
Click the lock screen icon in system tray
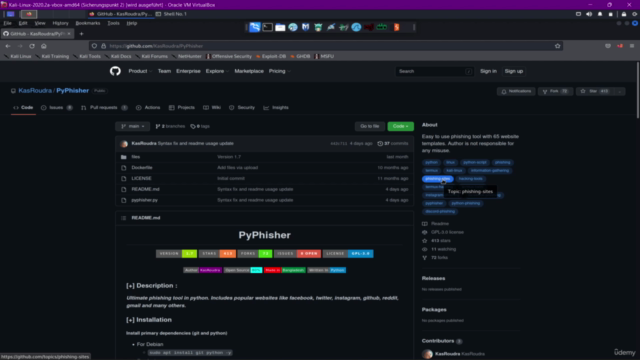point(624,14)
